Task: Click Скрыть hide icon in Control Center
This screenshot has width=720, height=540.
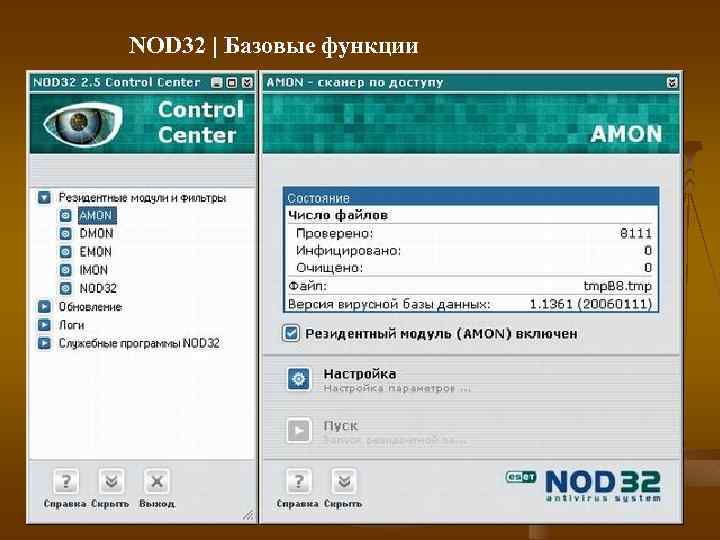Action: [x=111, y=481]
